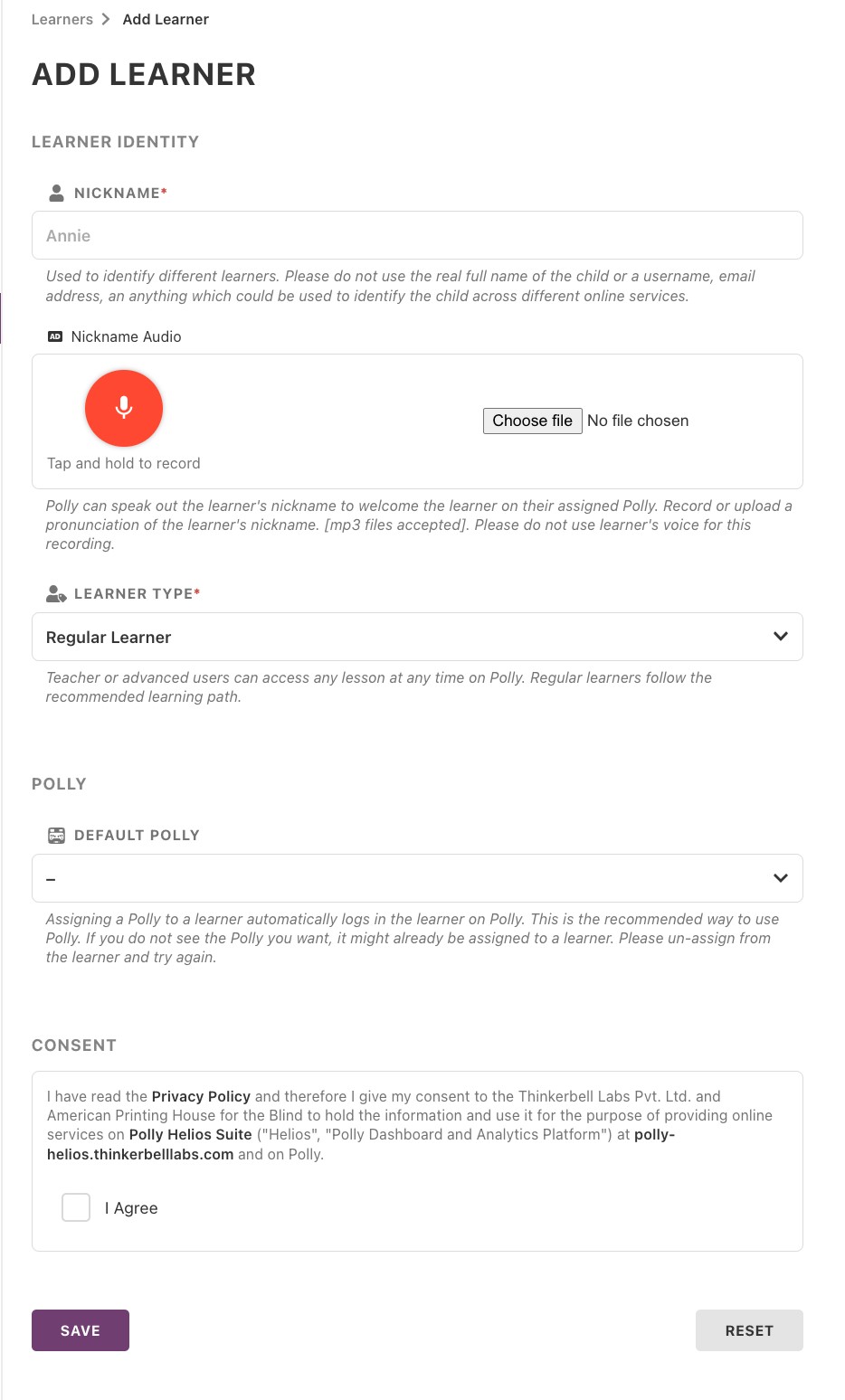Open the Privacy Policy link

pyautogui.click(x=203, y=1095)
